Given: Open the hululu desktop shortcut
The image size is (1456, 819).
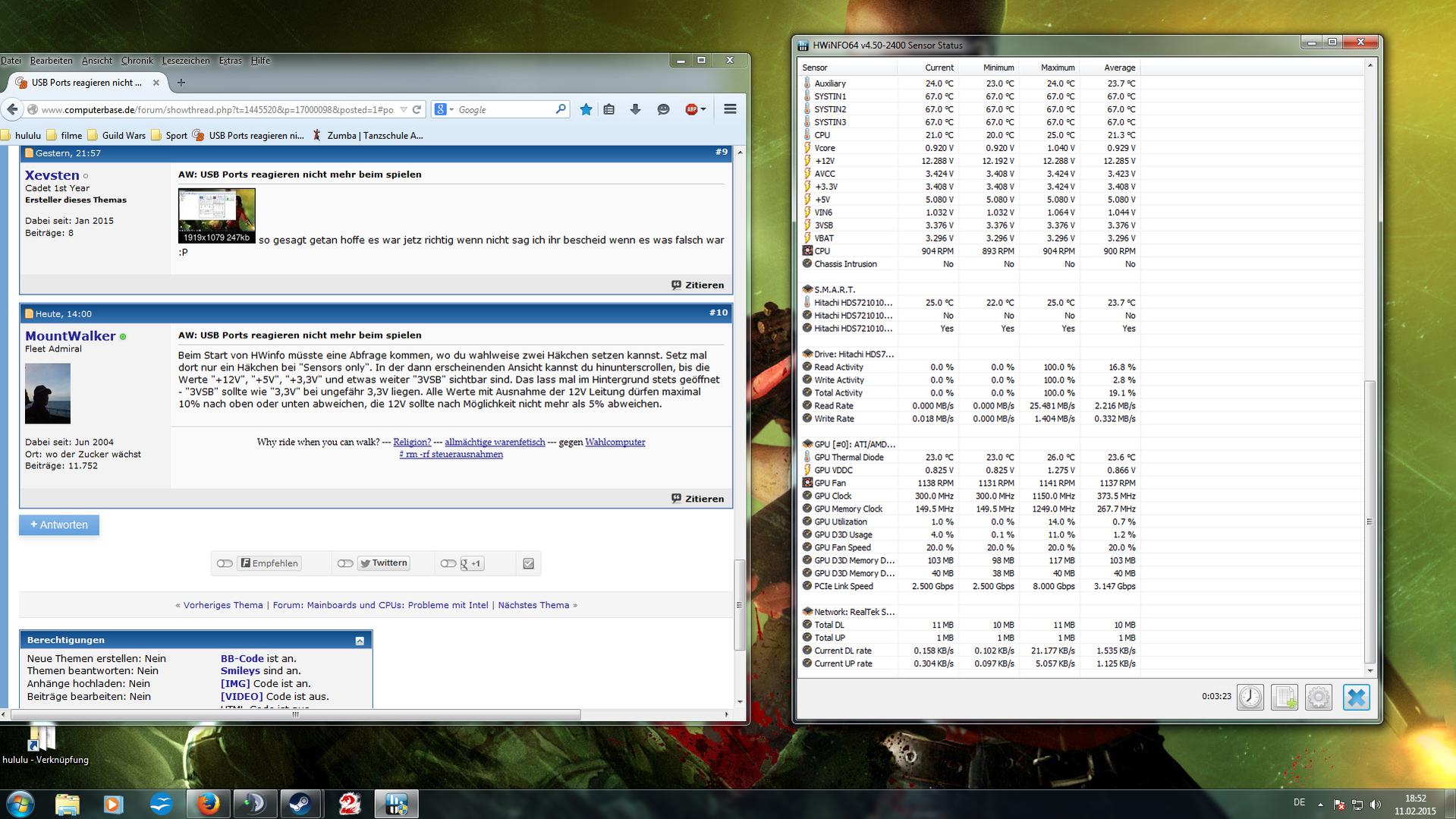Looking at the screenshot, I should 44,745.
